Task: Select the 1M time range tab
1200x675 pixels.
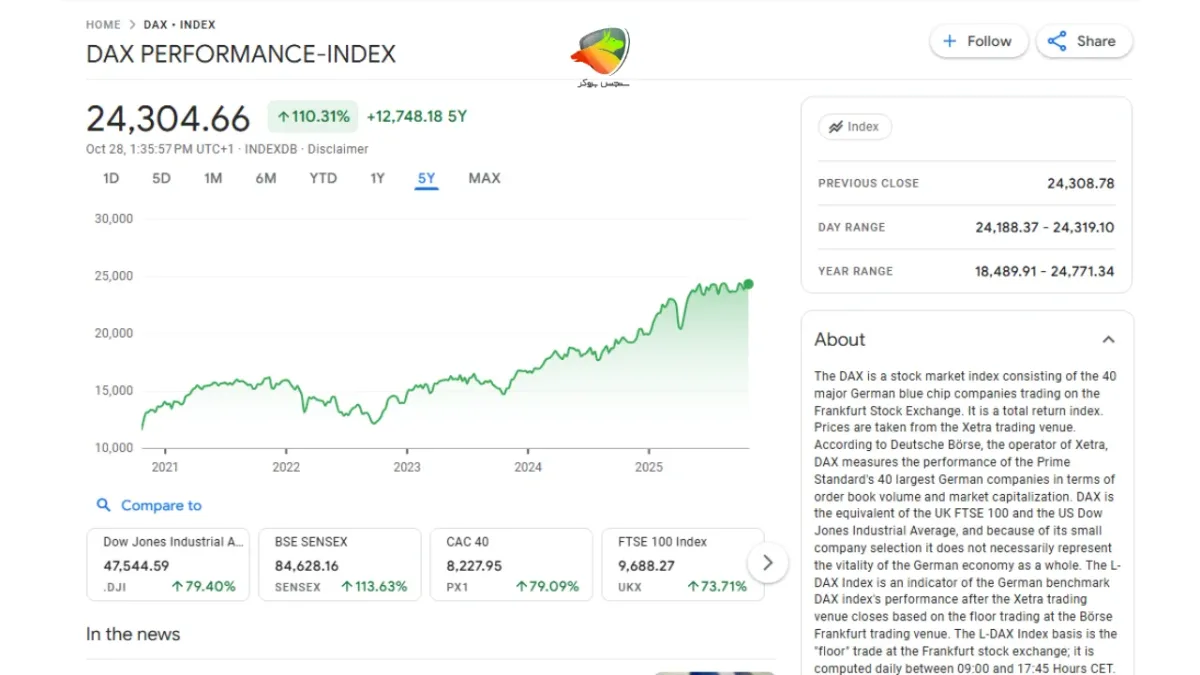Action: 213,178
